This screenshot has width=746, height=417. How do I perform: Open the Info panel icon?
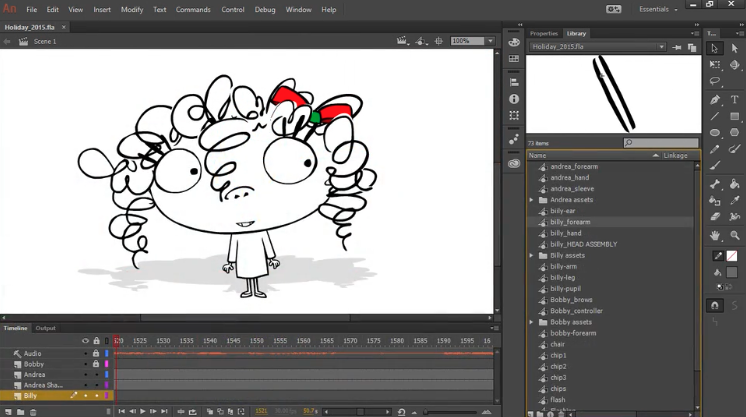point(514,99)
